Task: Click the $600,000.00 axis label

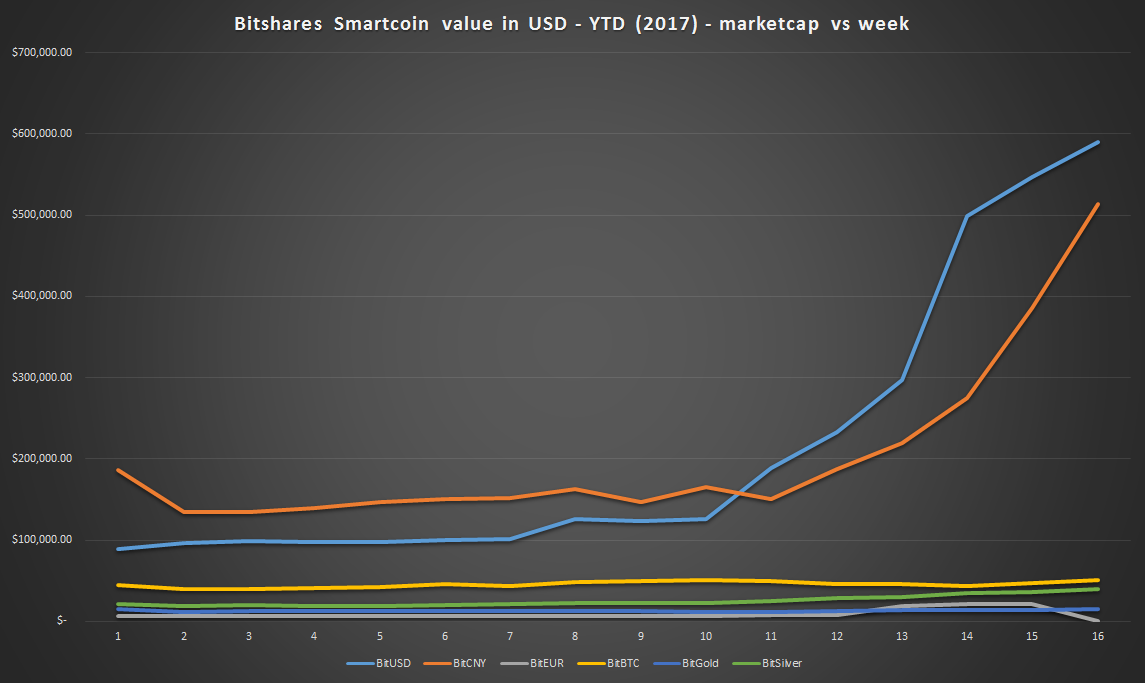Action: [x=42, y=134]
